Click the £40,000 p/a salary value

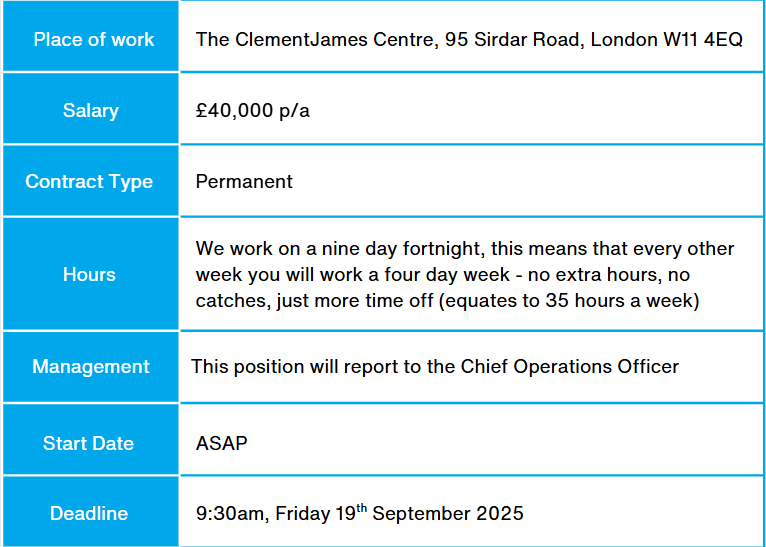(x=253, y=111)
